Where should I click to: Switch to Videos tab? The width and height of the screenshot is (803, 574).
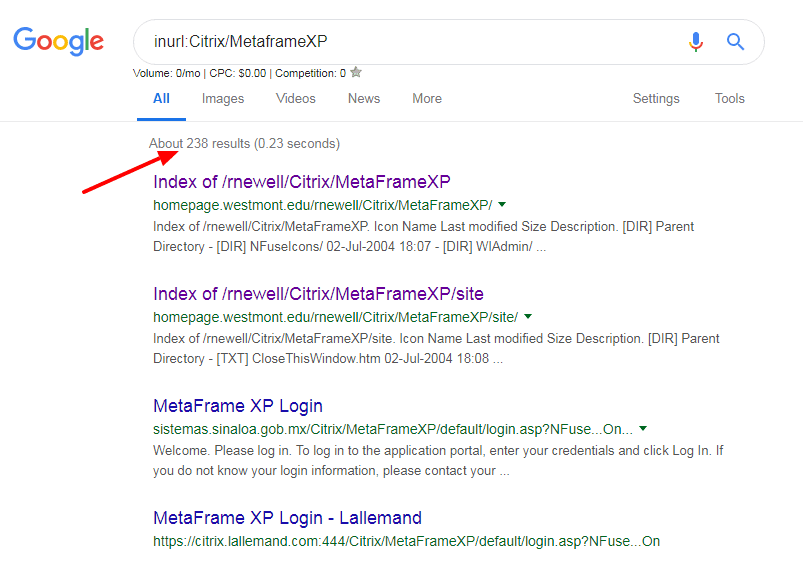click(295, 98)
